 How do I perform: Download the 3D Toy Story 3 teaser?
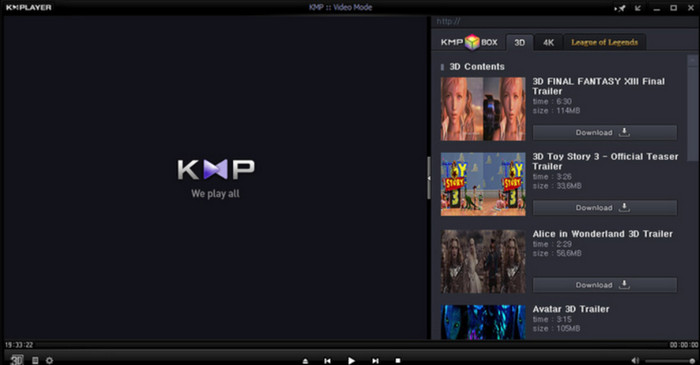click(604, 207)
